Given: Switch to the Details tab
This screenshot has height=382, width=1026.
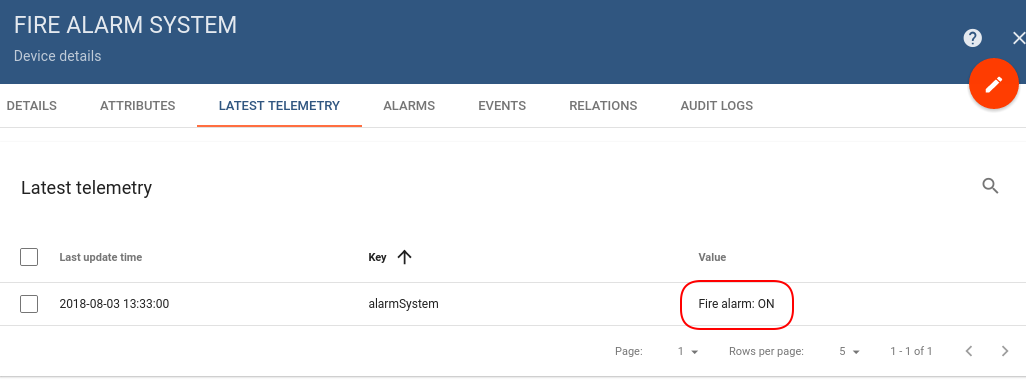Looking at the screenshot, I should pos(31,105).
